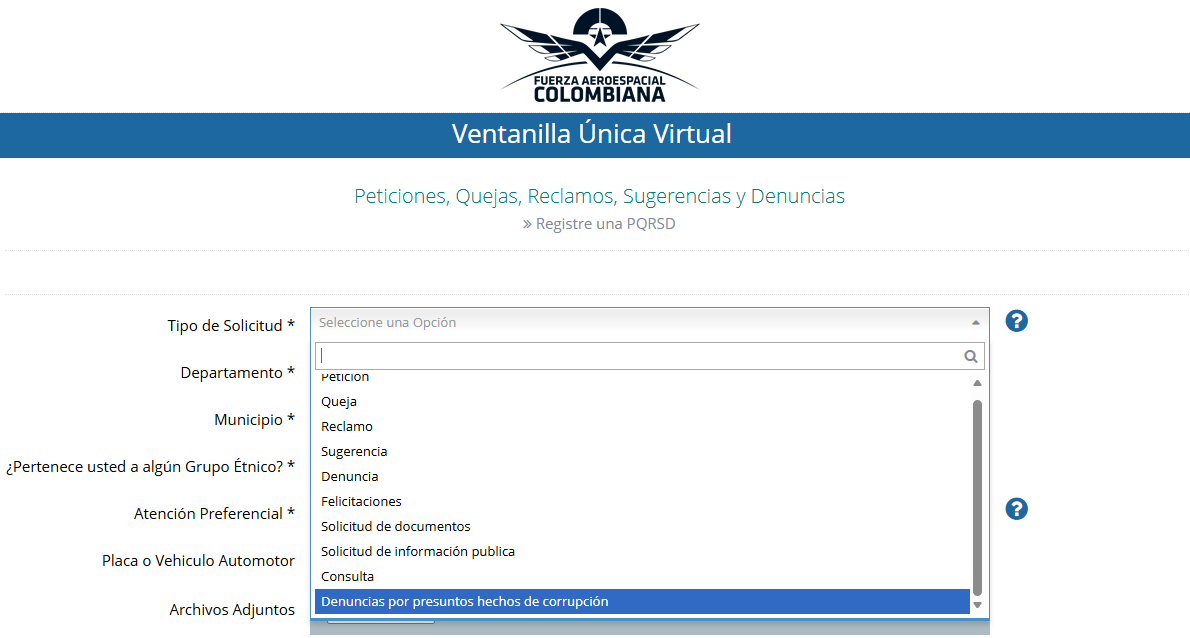The image size is (1190, 638).
Task: Click the dropdown list scroll down arrow
Action: [977, 605]
